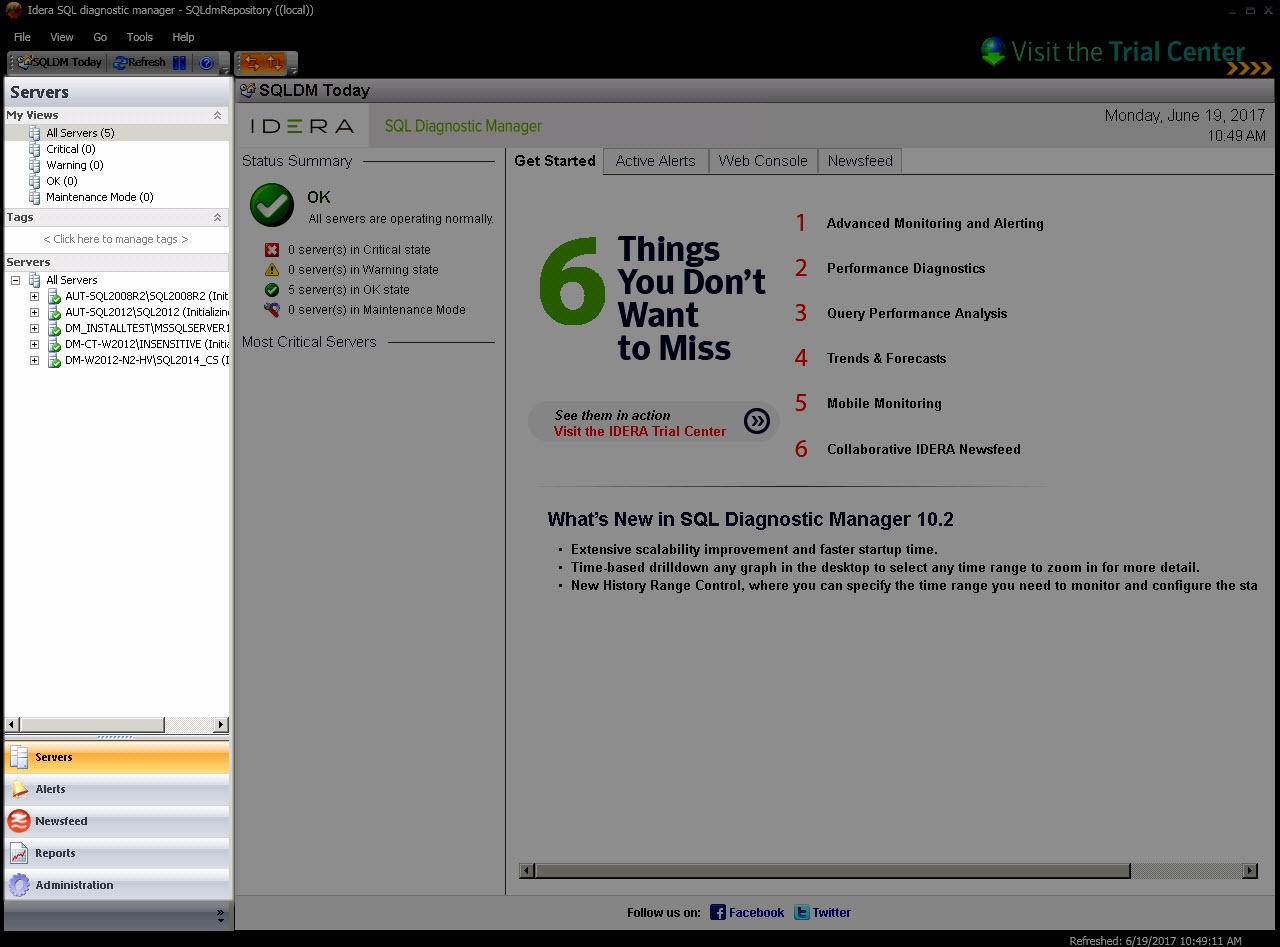
Task: Select the Critical (0) view
Action: [x=71, y=149]
